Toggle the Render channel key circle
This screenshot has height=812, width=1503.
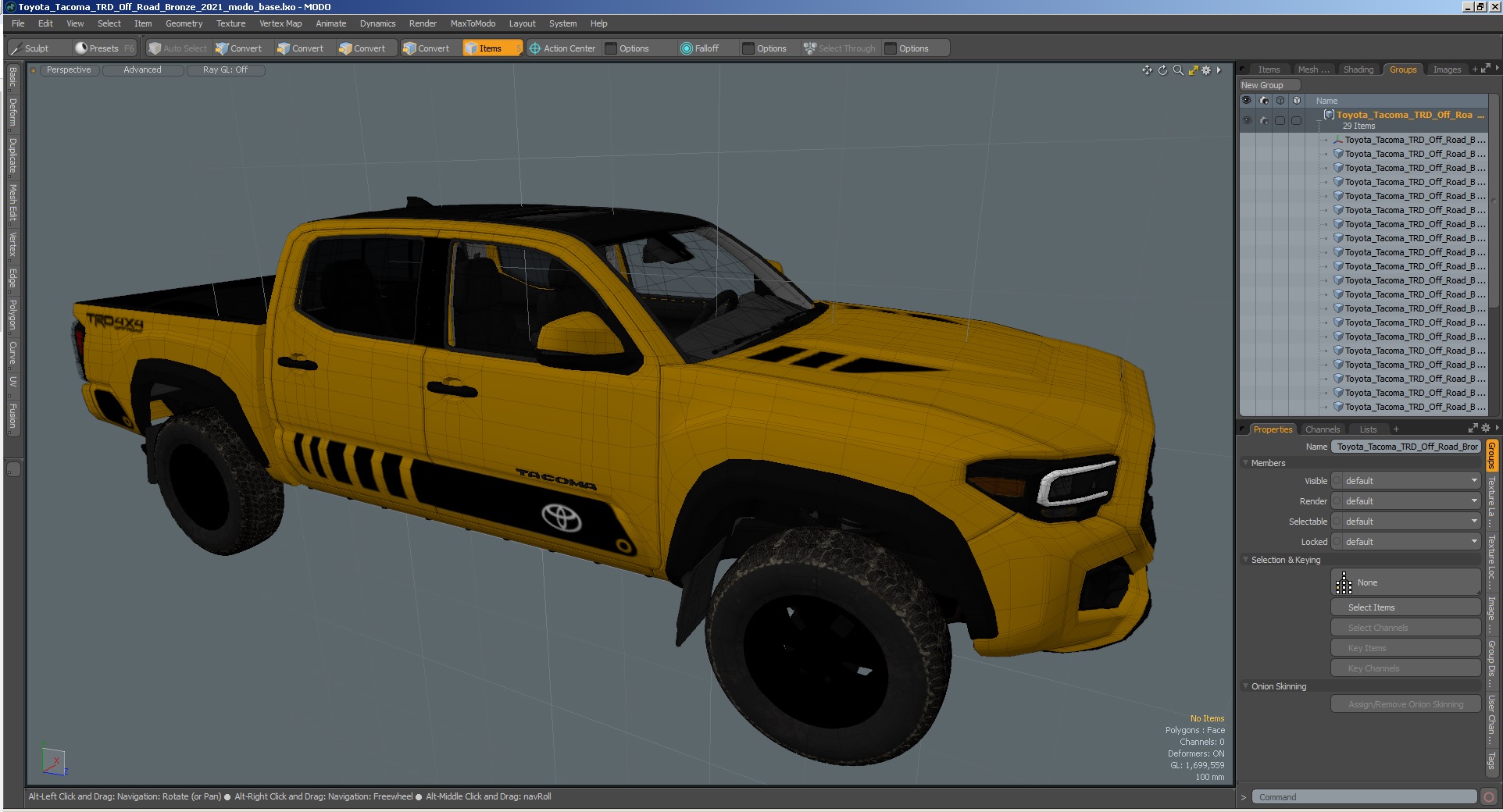point(1337,501)
